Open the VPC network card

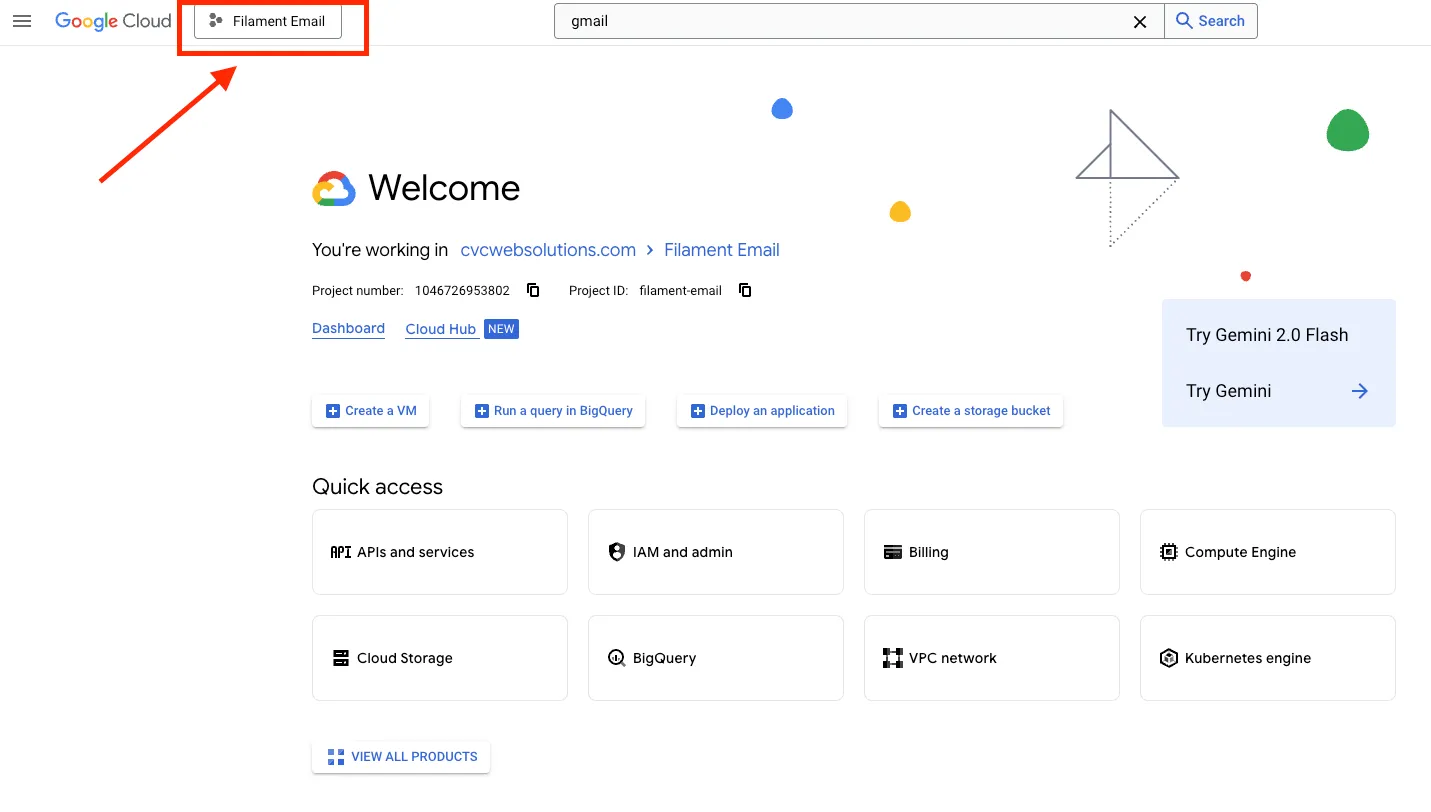992,658
